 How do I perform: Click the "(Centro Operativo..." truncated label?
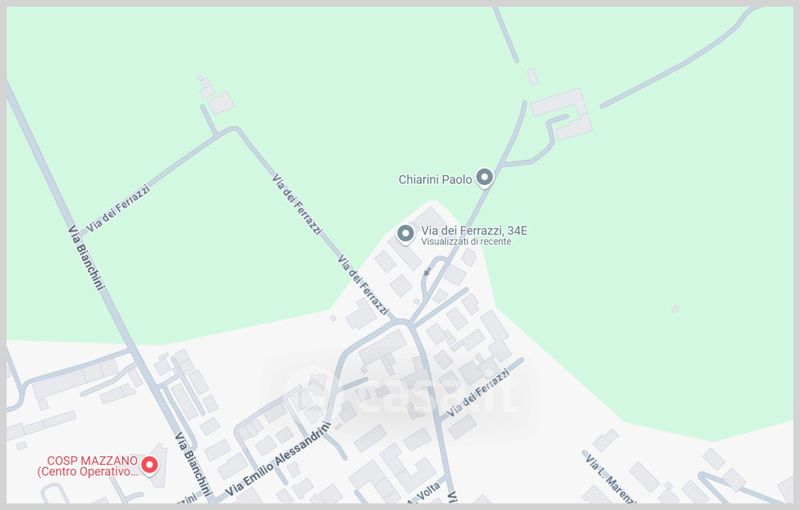tap(87, 472)
